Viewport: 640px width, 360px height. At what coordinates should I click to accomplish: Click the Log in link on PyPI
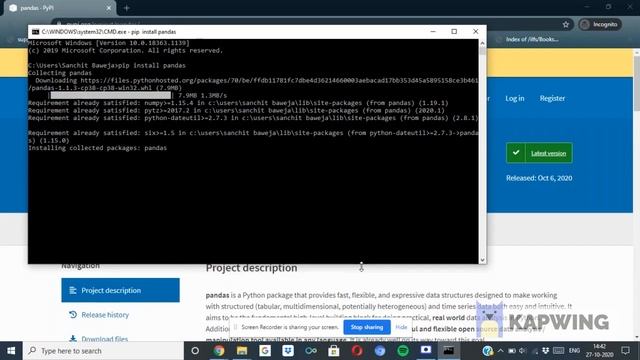[515, 98]
